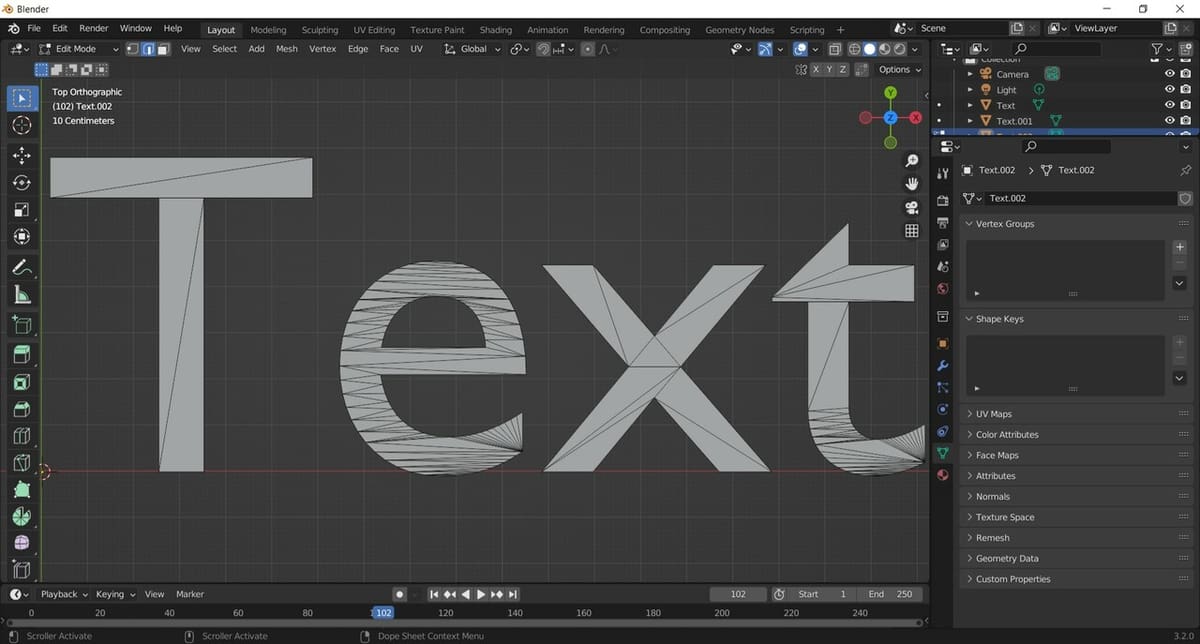Toggle camera view in viewport
The width and height of the screenshot is (1200, 644).
point(911,207)
